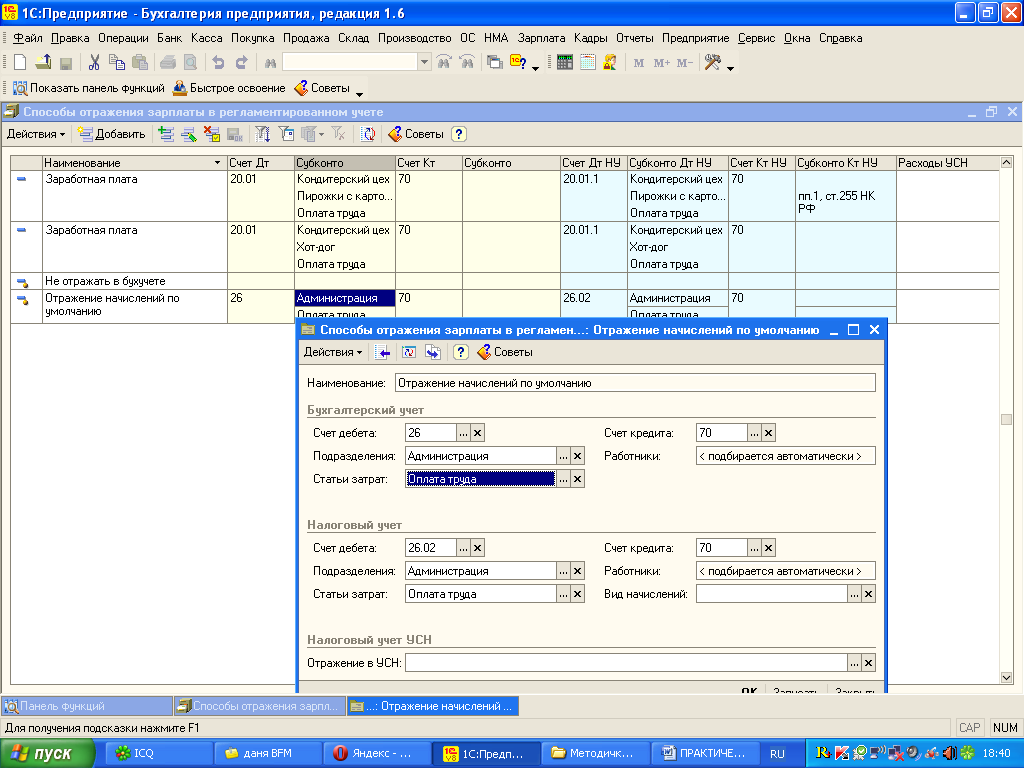Clear Счет кредита 70 in Бухгалтерский учет
1024x768 pixels.
pos(769,433)
